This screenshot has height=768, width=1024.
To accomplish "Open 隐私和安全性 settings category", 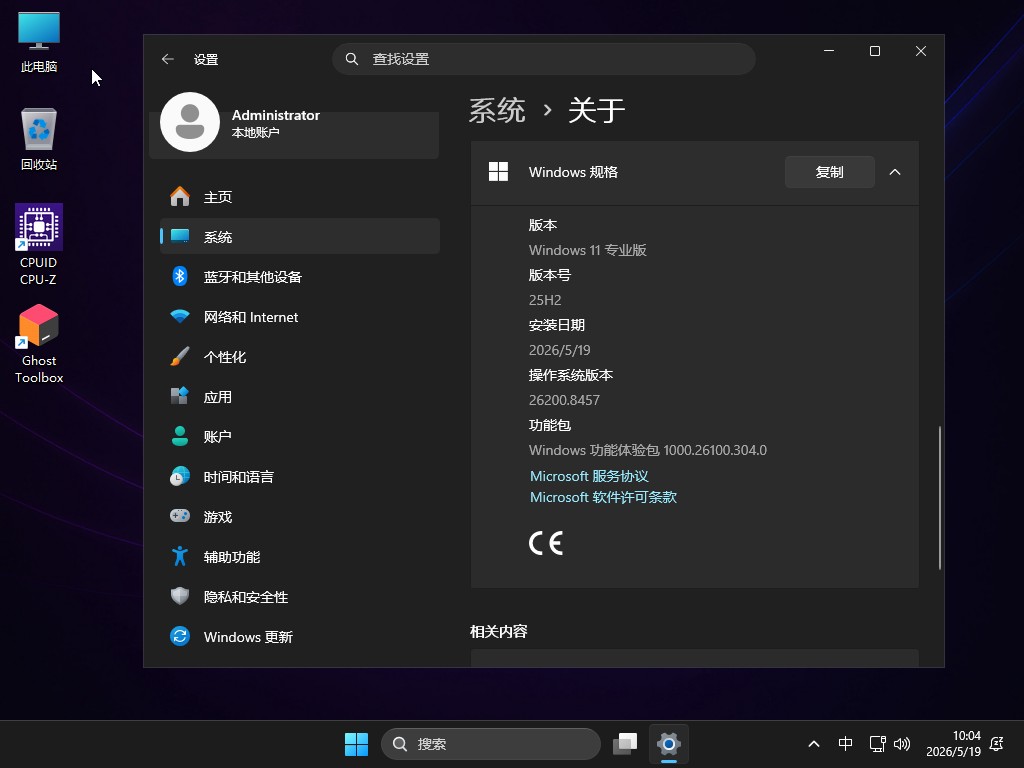I will point(300,596).
